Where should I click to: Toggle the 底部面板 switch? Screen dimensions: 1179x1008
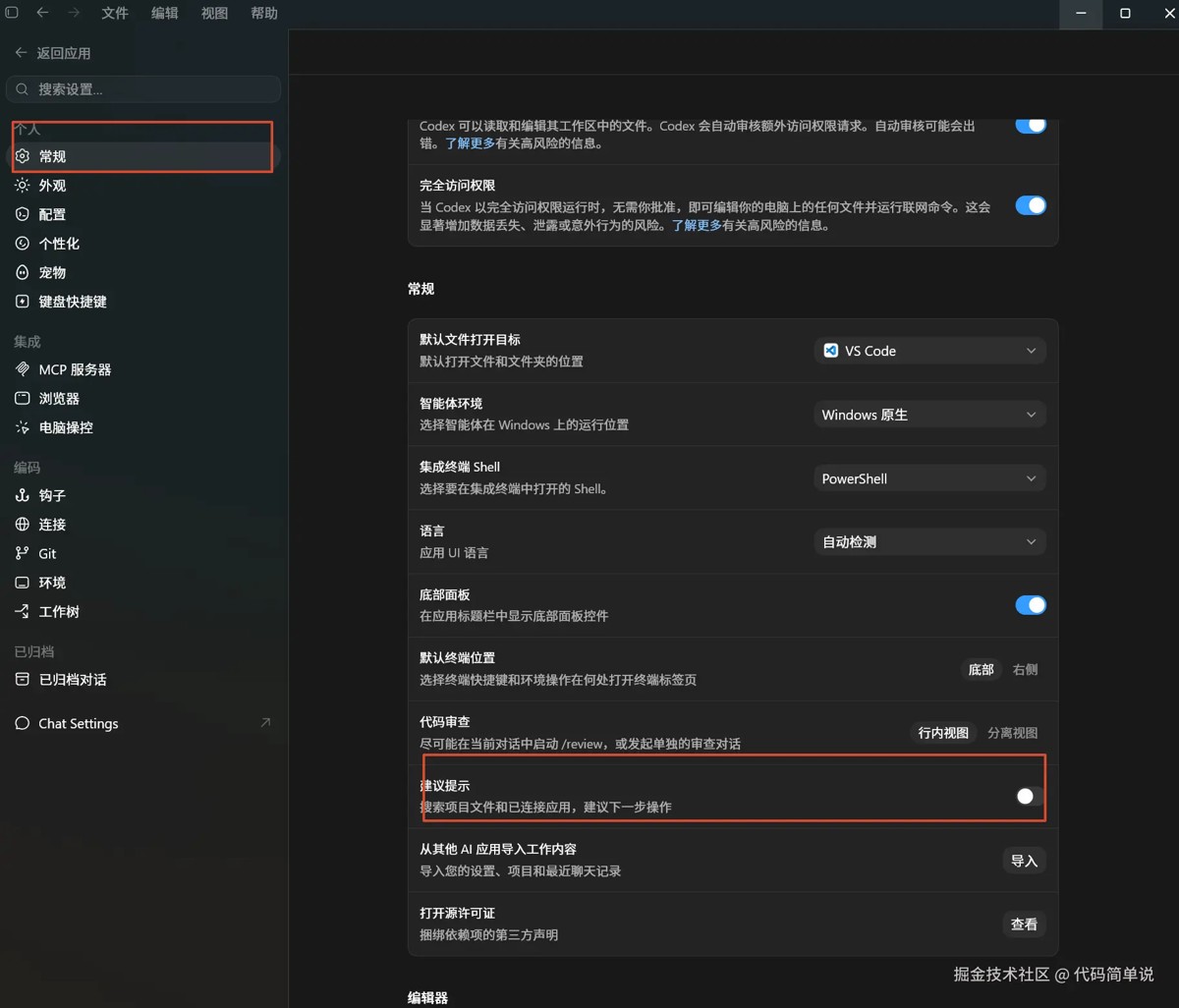1031,605
